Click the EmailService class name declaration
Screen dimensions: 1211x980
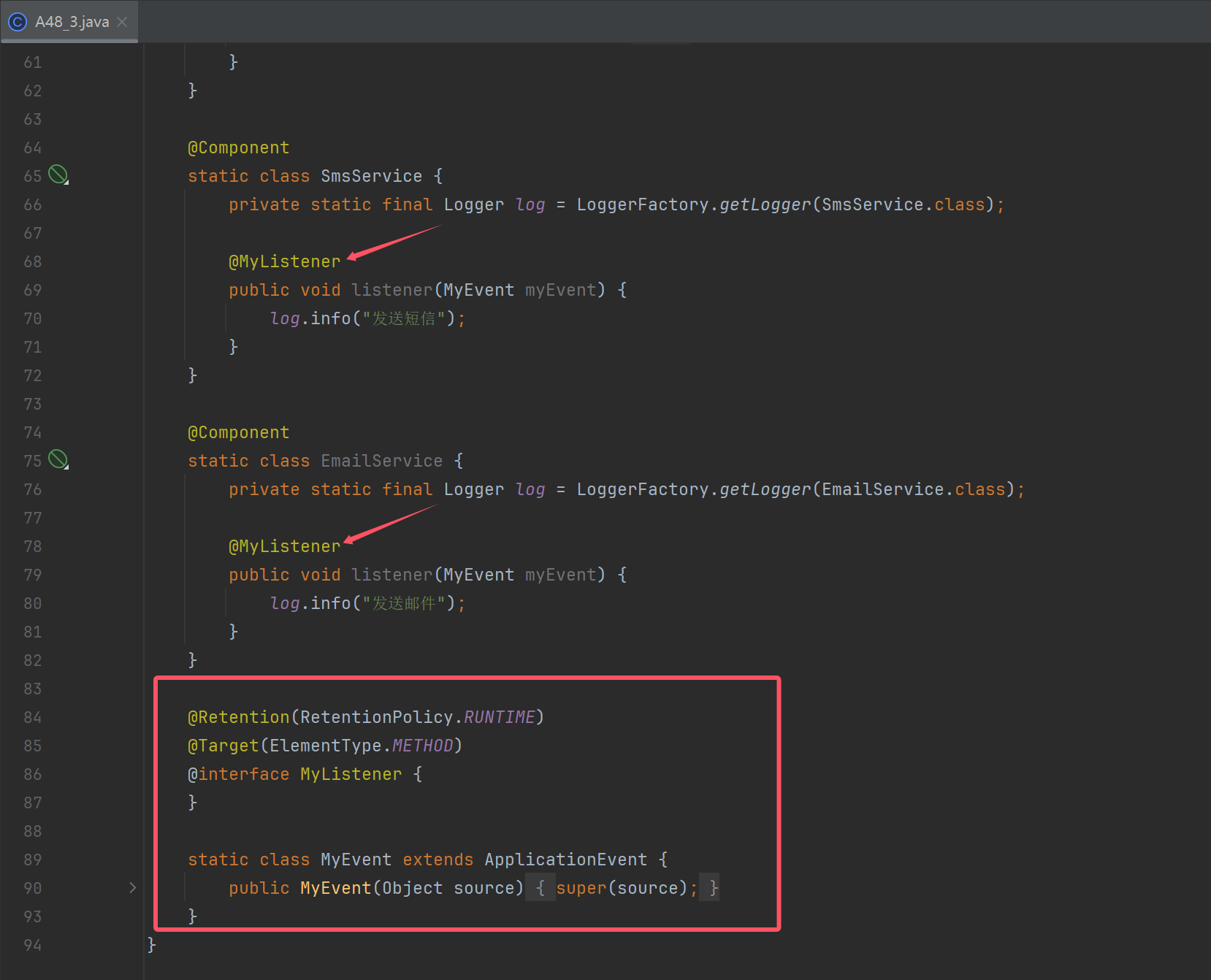point(381,461)
